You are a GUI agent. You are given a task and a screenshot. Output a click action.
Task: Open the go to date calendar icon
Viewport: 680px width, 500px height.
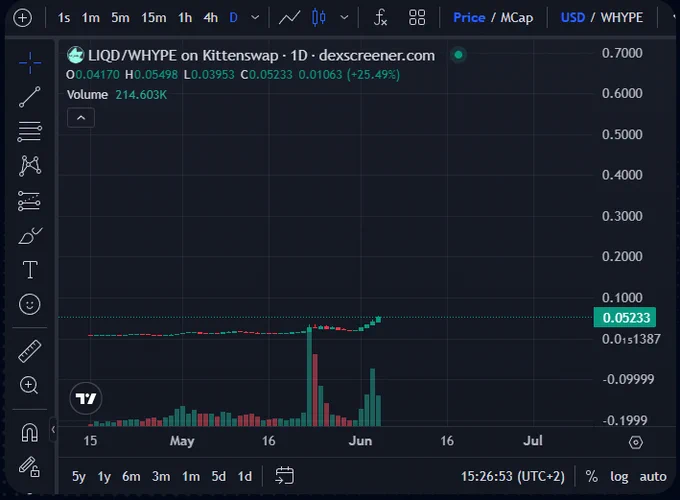[284, 476]
